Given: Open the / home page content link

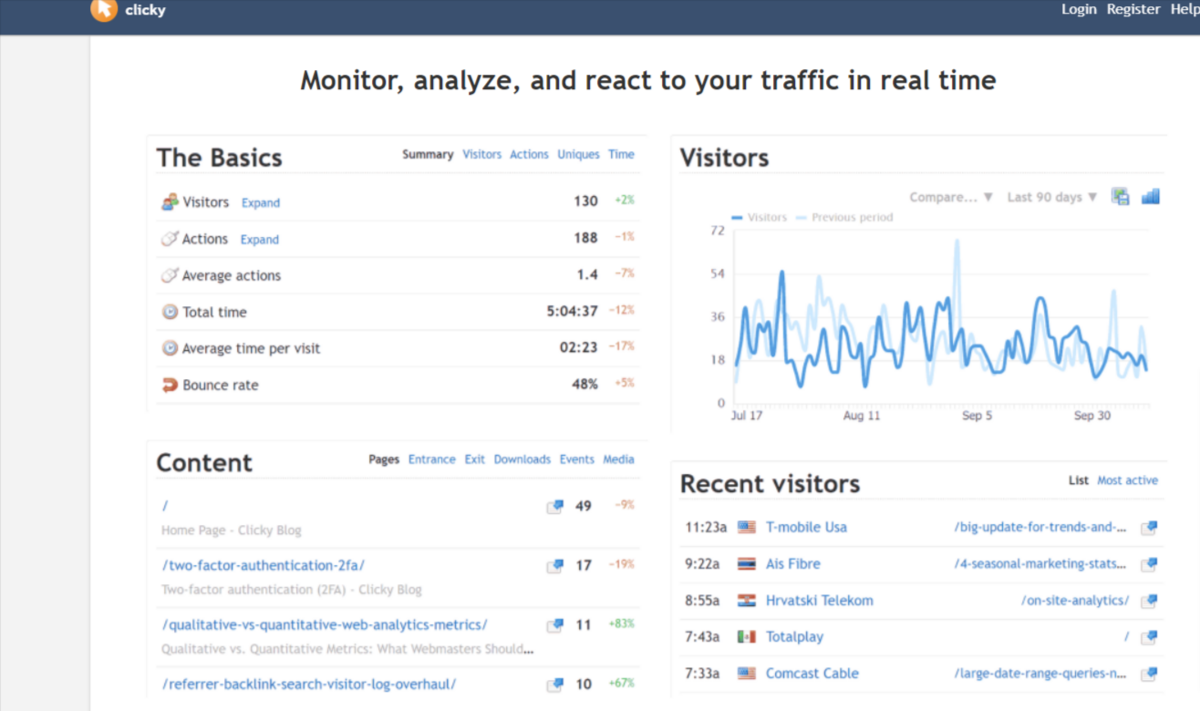Looking at the screenshot, I should tap(164, 506).
